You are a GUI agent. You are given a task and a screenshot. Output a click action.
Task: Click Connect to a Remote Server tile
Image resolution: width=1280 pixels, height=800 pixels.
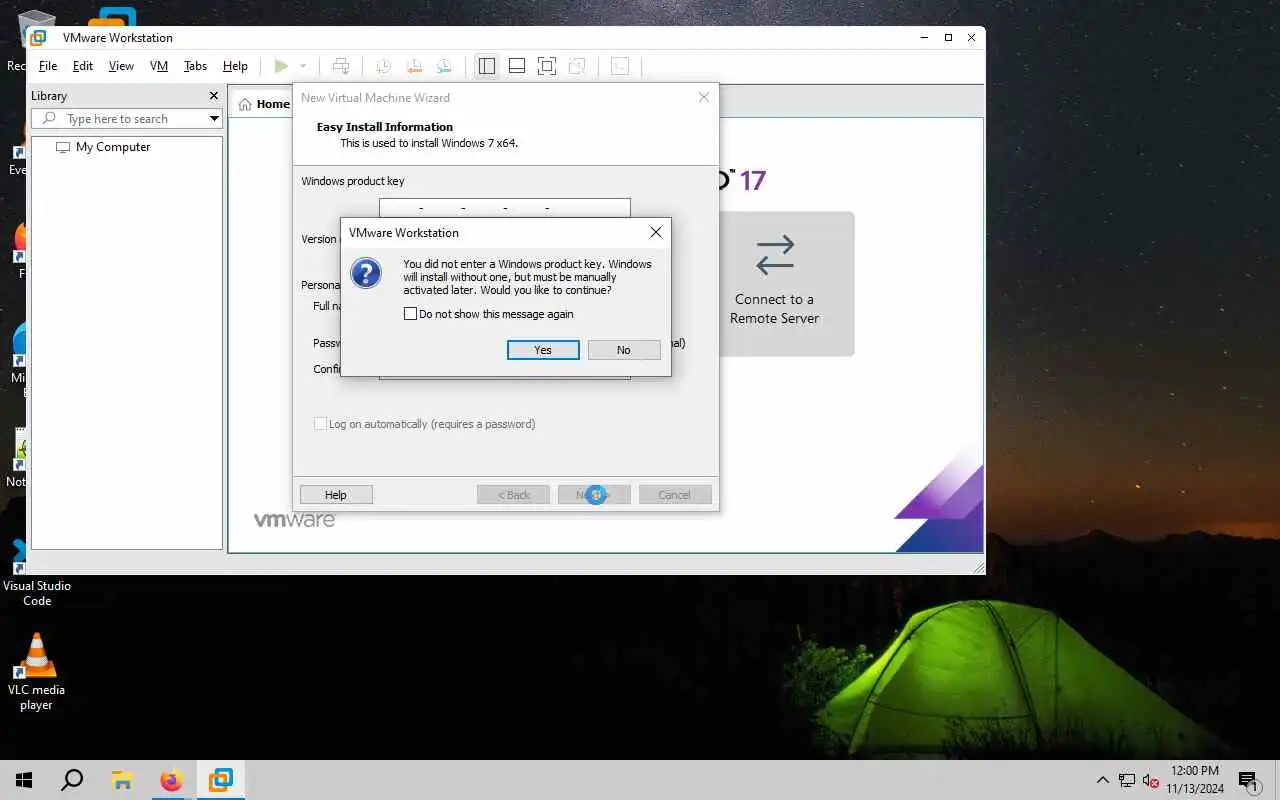775,284
